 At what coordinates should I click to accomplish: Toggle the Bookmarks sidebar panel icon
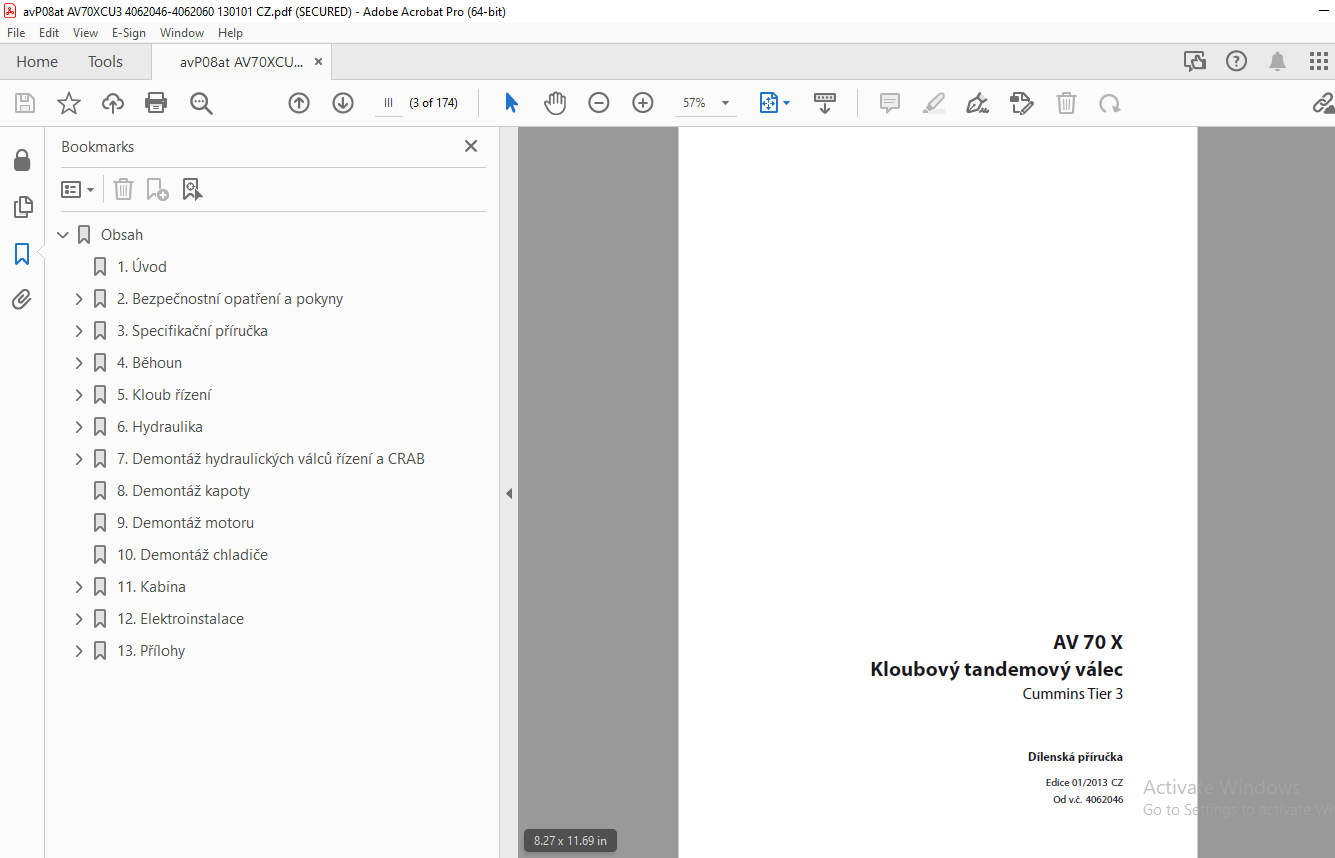coord(22,254)
